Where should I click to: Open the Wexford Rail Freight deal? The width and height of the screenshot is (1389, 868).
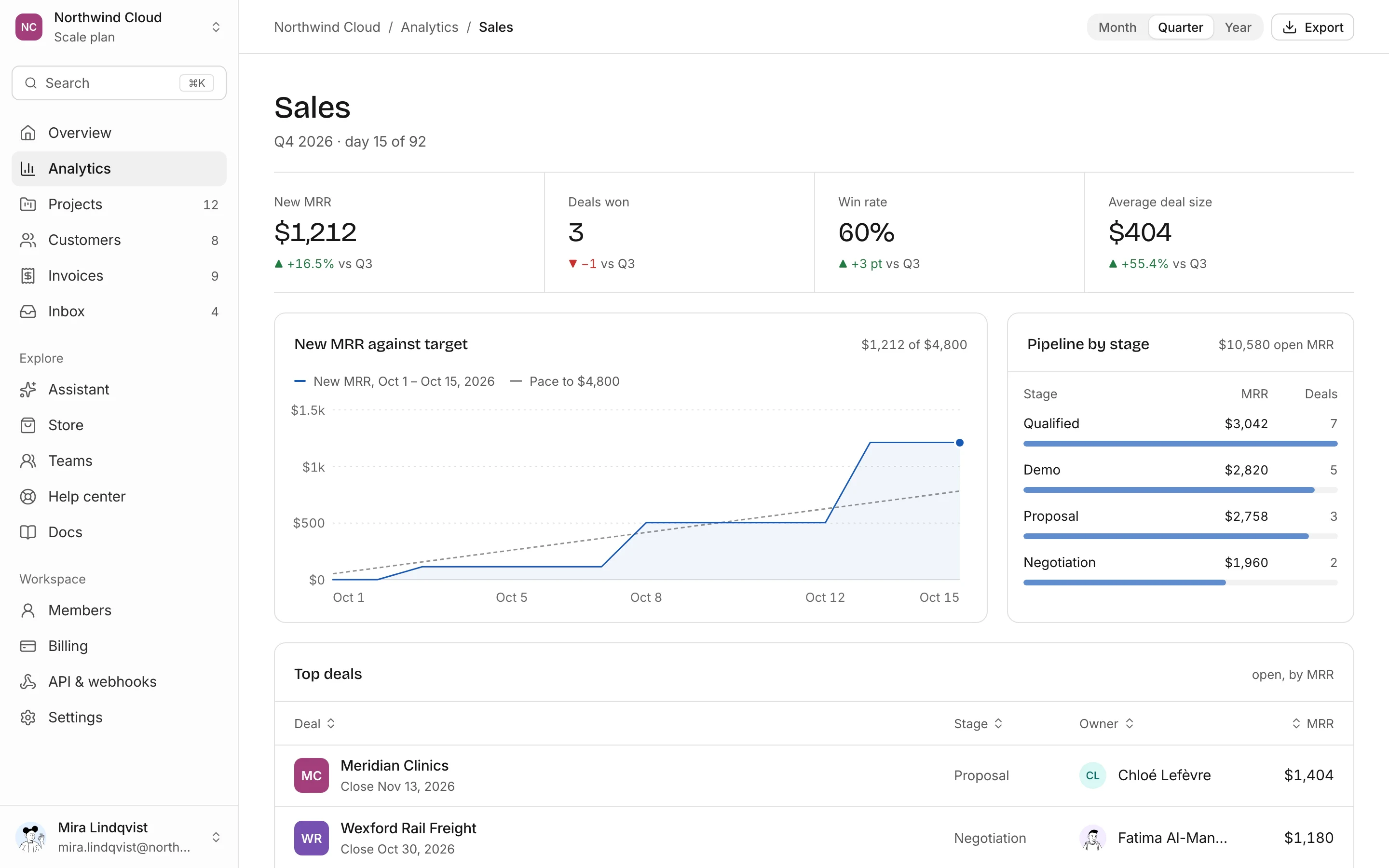tap(814, 838)
